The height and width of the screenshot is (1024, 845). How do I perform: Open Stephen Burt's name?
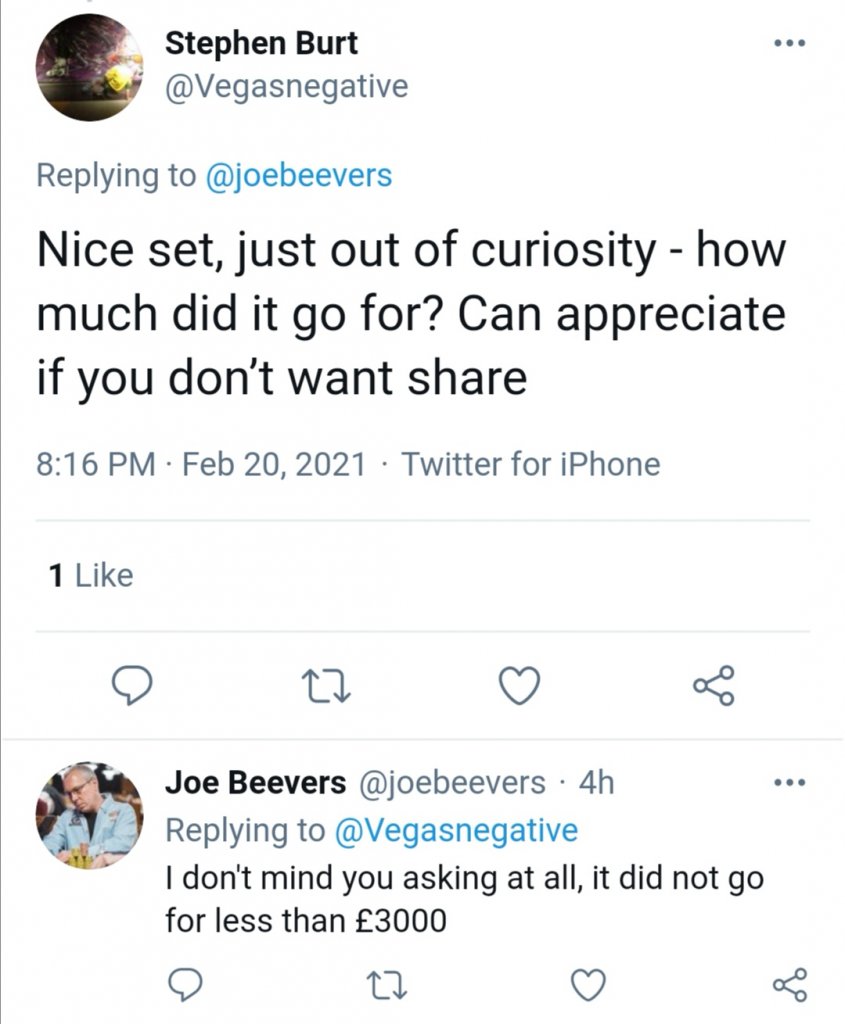(261, 43)
